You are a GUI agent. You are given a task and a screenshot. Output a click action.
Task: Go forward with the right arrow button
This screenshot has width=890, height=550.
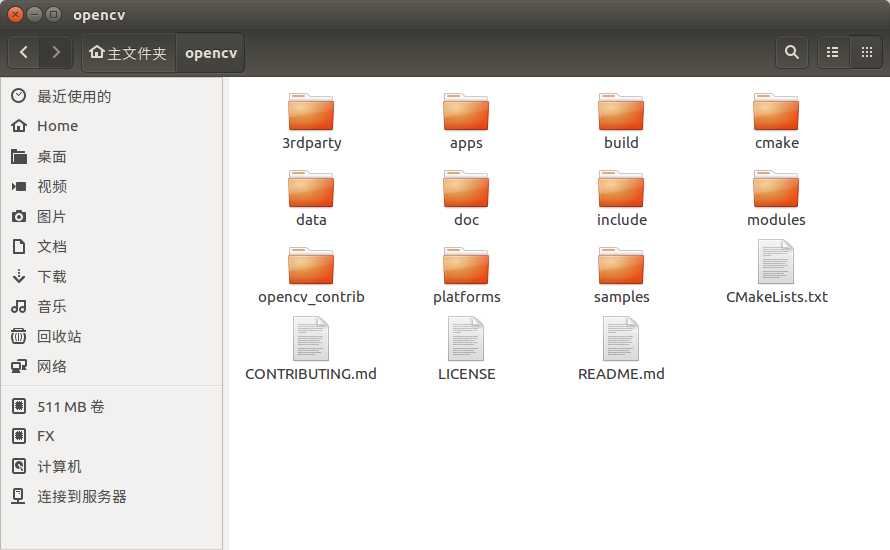[x=56, y=53]
